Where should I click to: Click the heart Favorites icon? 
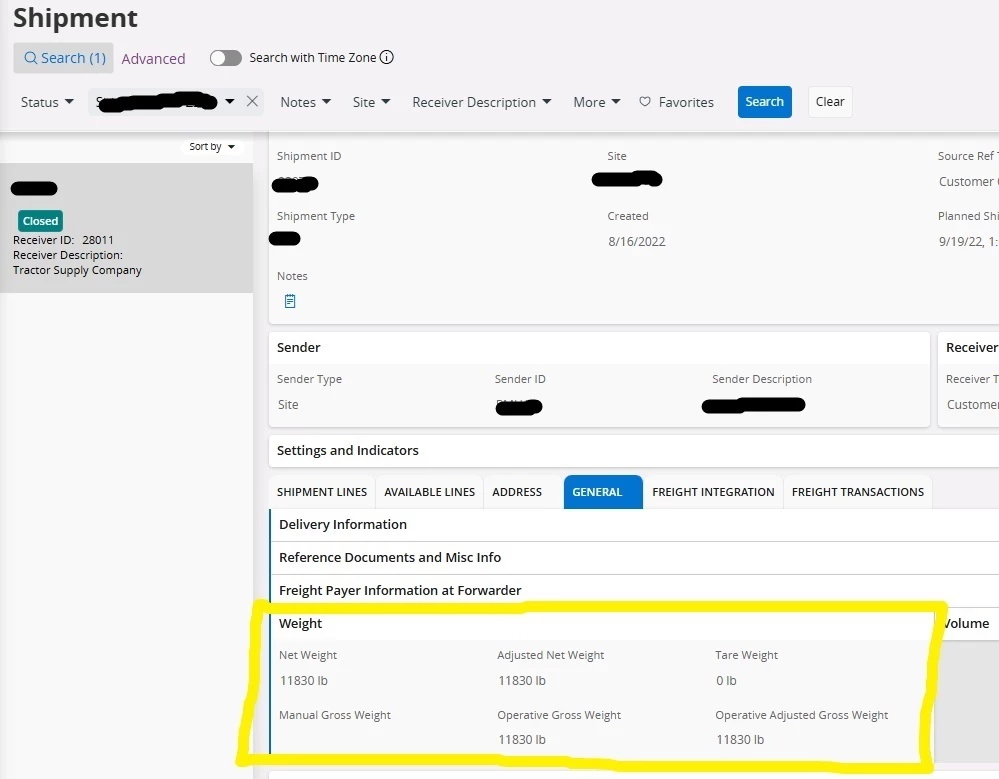tap(645, 101)
